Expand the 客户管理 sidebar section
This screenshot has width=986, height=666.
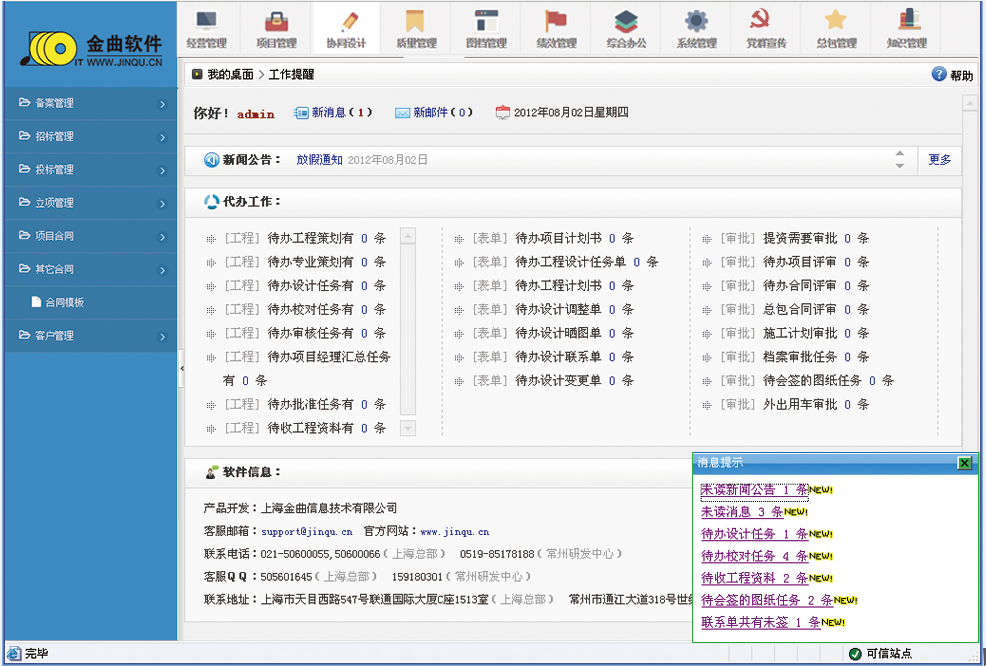click(89, 335)
